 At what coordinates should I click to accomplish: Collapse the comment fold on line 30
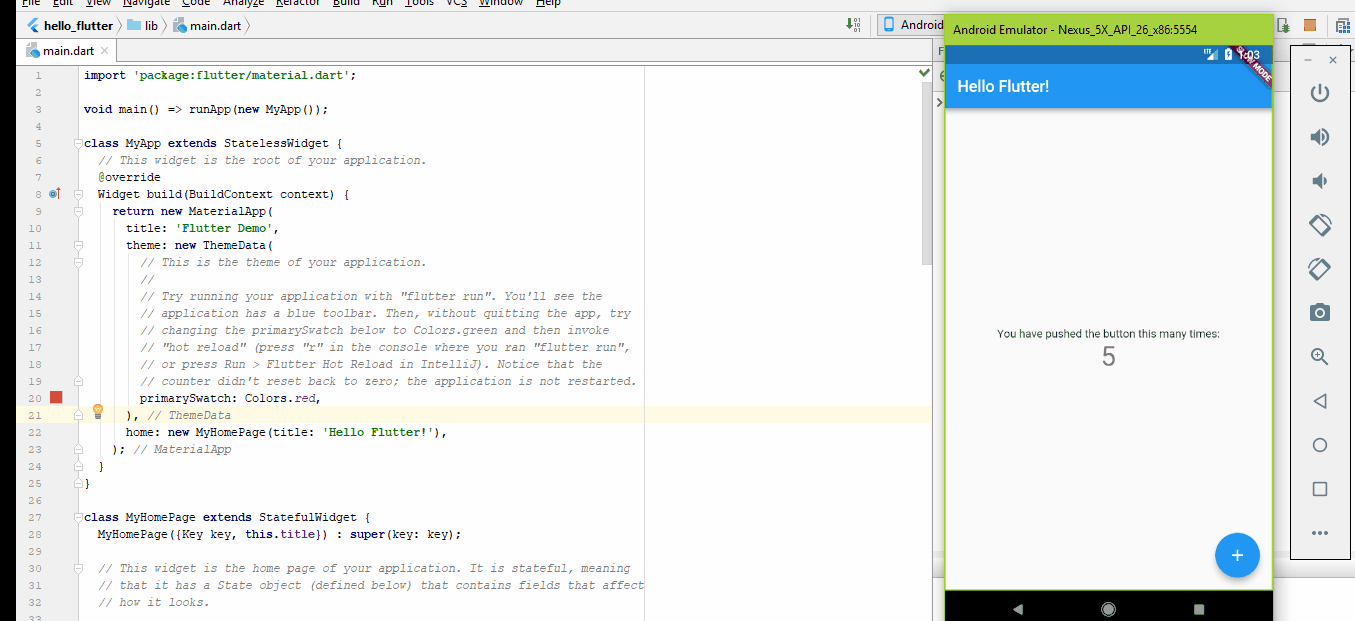click(x=78, y=568)
